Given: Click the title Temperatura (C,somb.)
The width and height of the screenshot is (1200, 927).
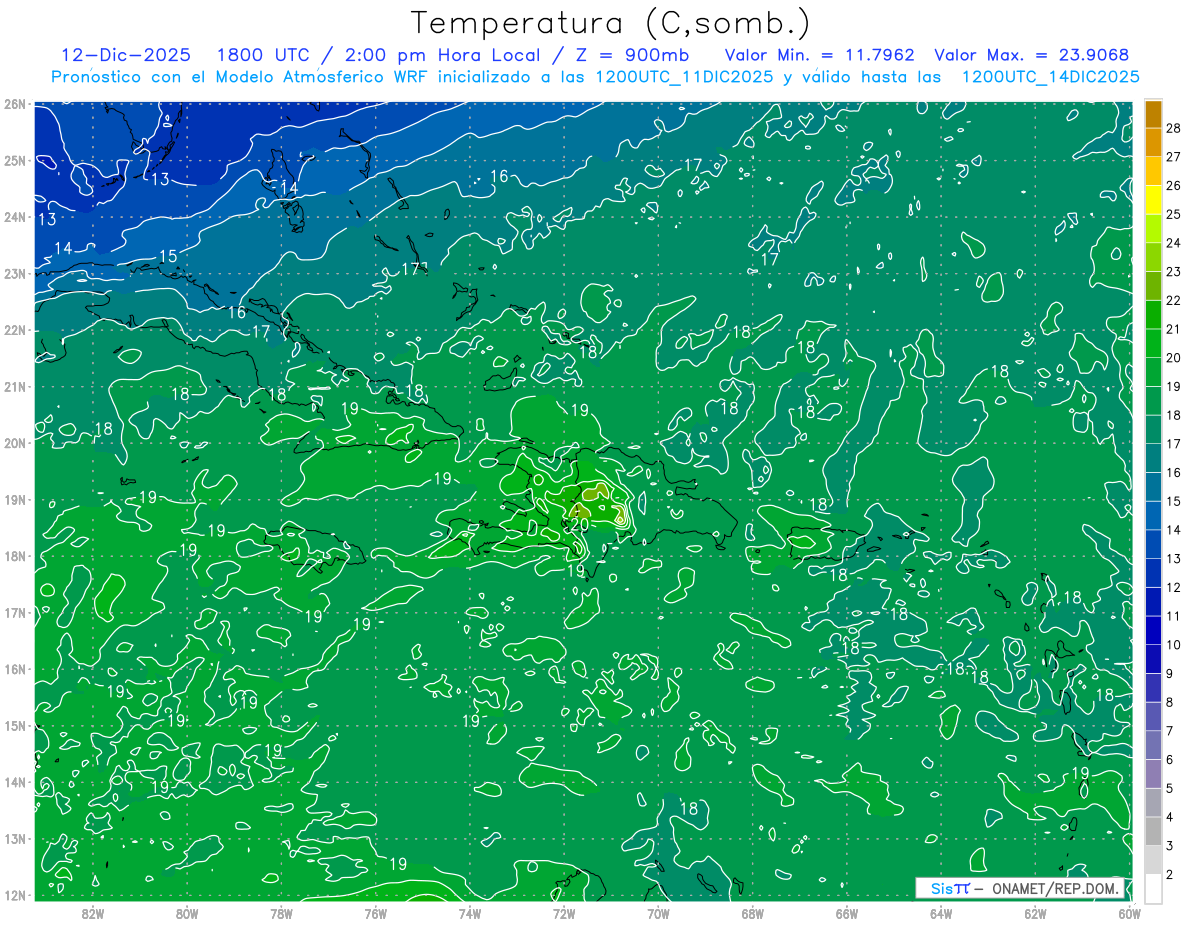Looking at the screenshot, I should tap(611, 23).
